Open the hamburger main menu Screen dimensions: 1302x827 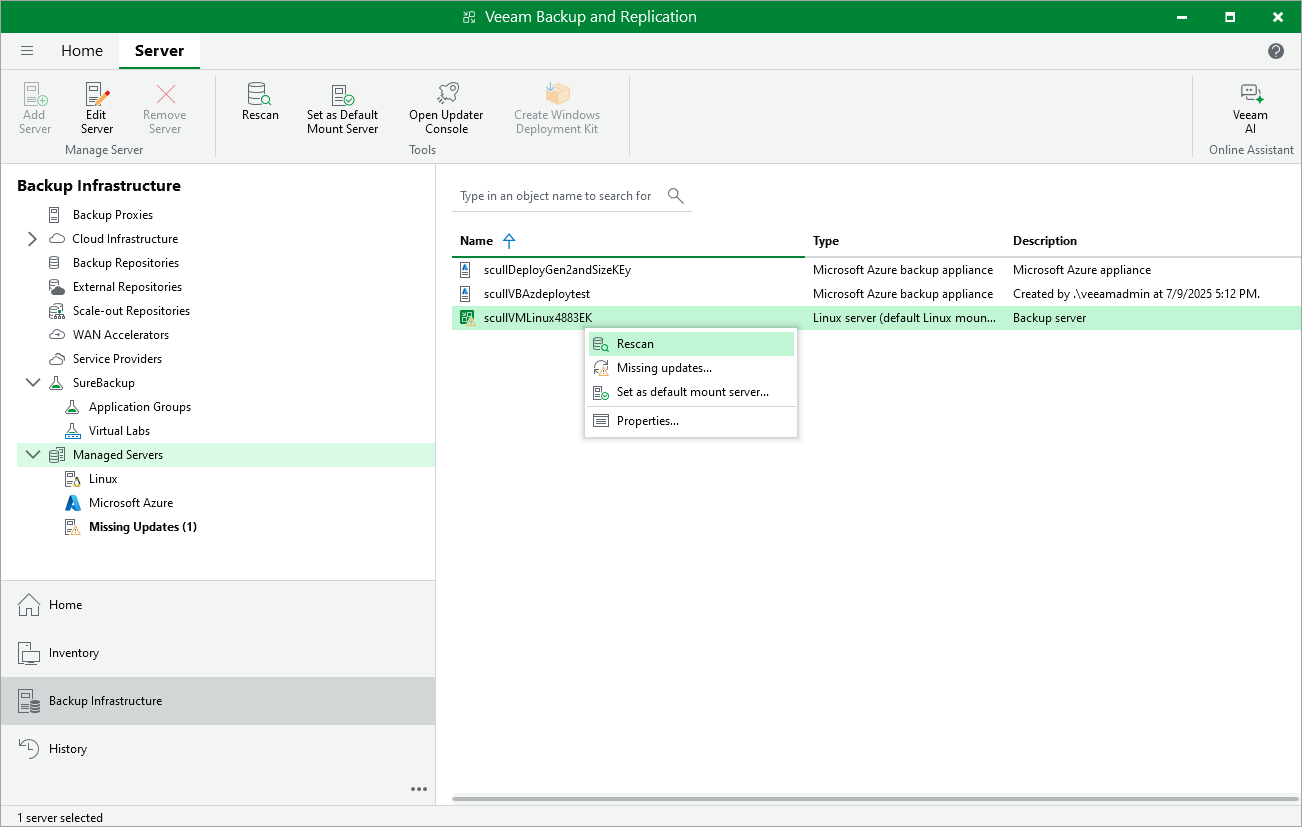tap(27, 51)
